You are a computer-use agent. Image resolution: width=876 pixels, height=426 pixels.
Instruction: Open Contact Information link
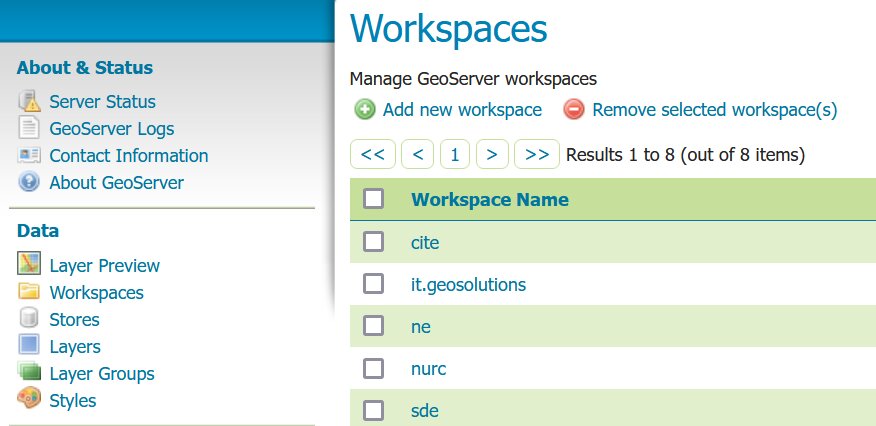[x=129, y=155]
